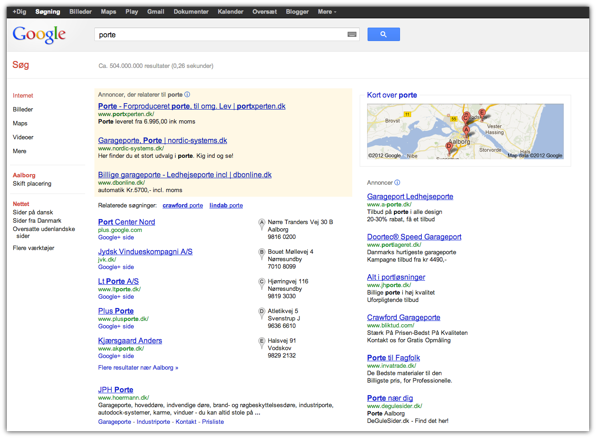596x438 pixels.
Task: Open '+Dig' in the top bar
Action: click(19, 12)
